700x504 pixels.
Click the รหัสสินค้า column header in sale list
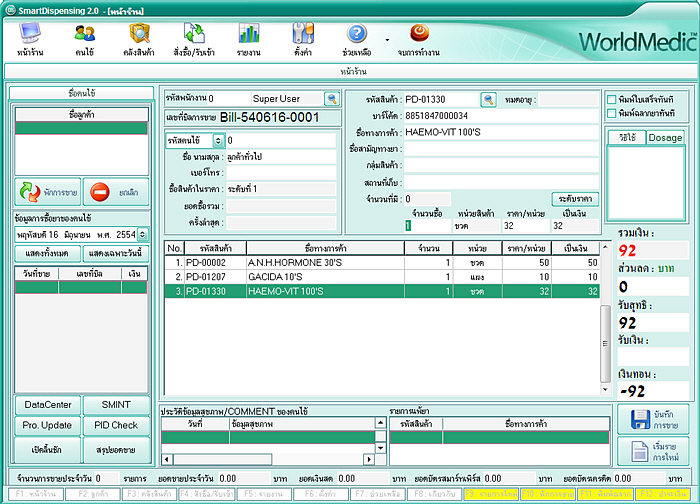click(x=215, y=248)
